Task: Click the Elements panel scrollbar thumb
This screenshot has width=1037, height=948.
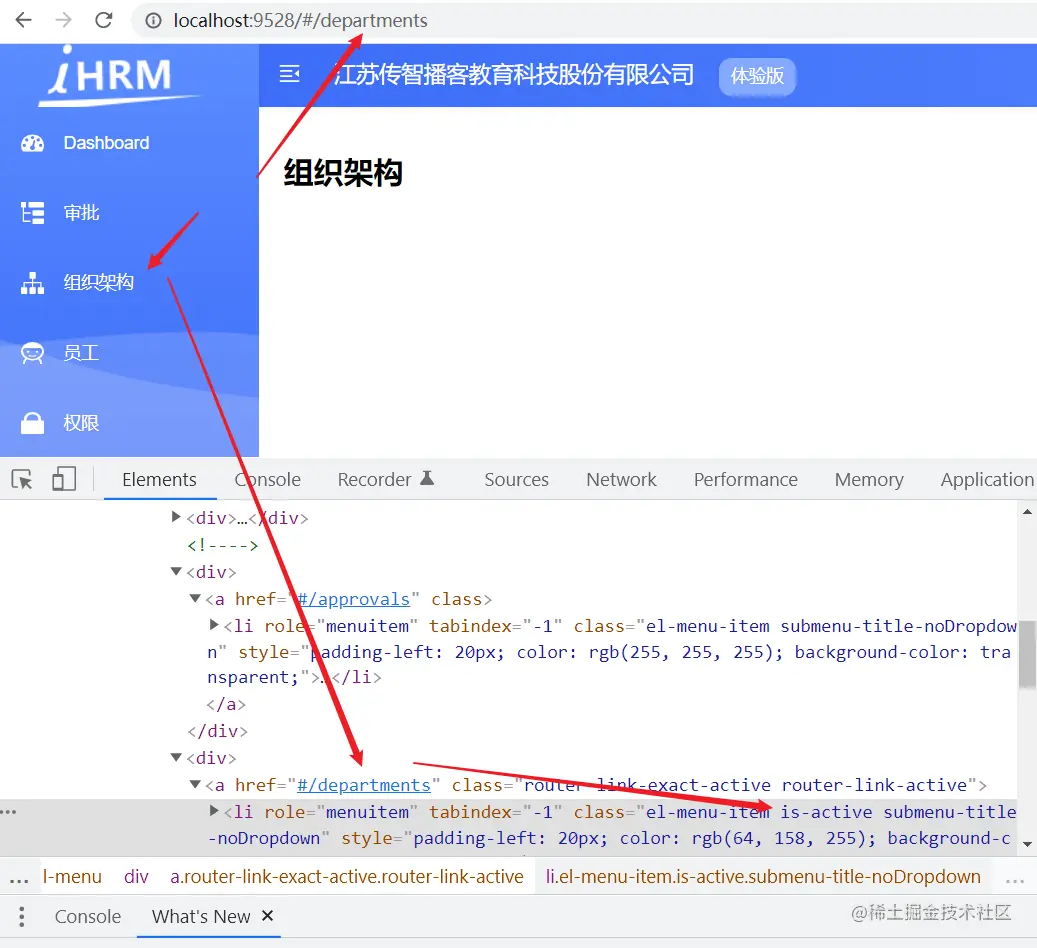Action: pos(1027,654)
